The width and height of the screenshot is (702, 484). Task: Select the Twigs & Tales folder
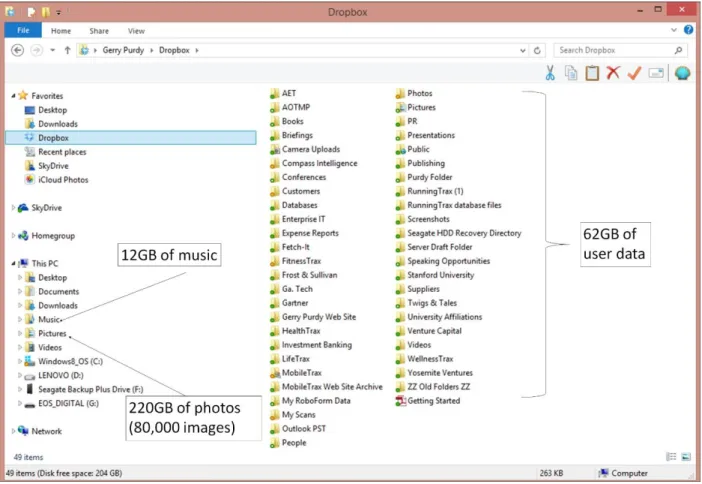426,303
